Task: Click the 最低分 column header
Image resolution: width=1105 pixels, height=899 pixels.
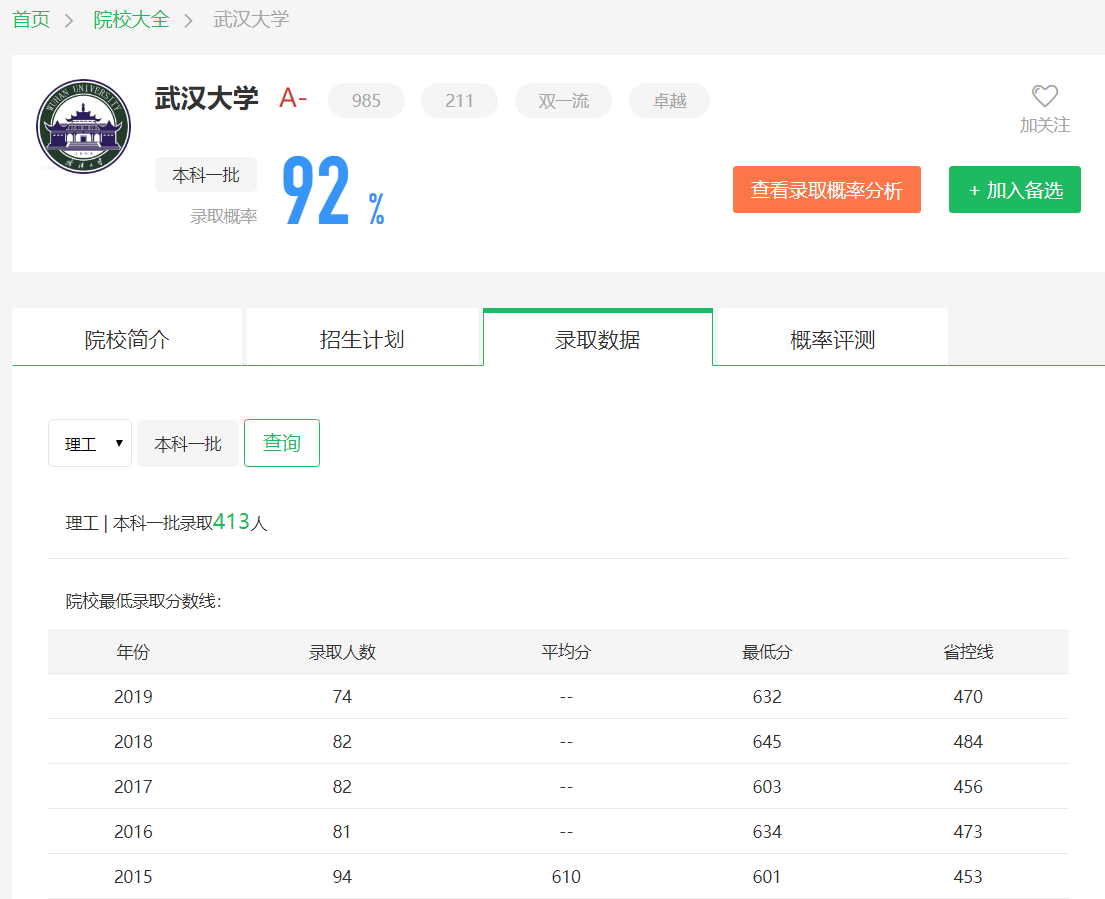Action: point(766,652)
